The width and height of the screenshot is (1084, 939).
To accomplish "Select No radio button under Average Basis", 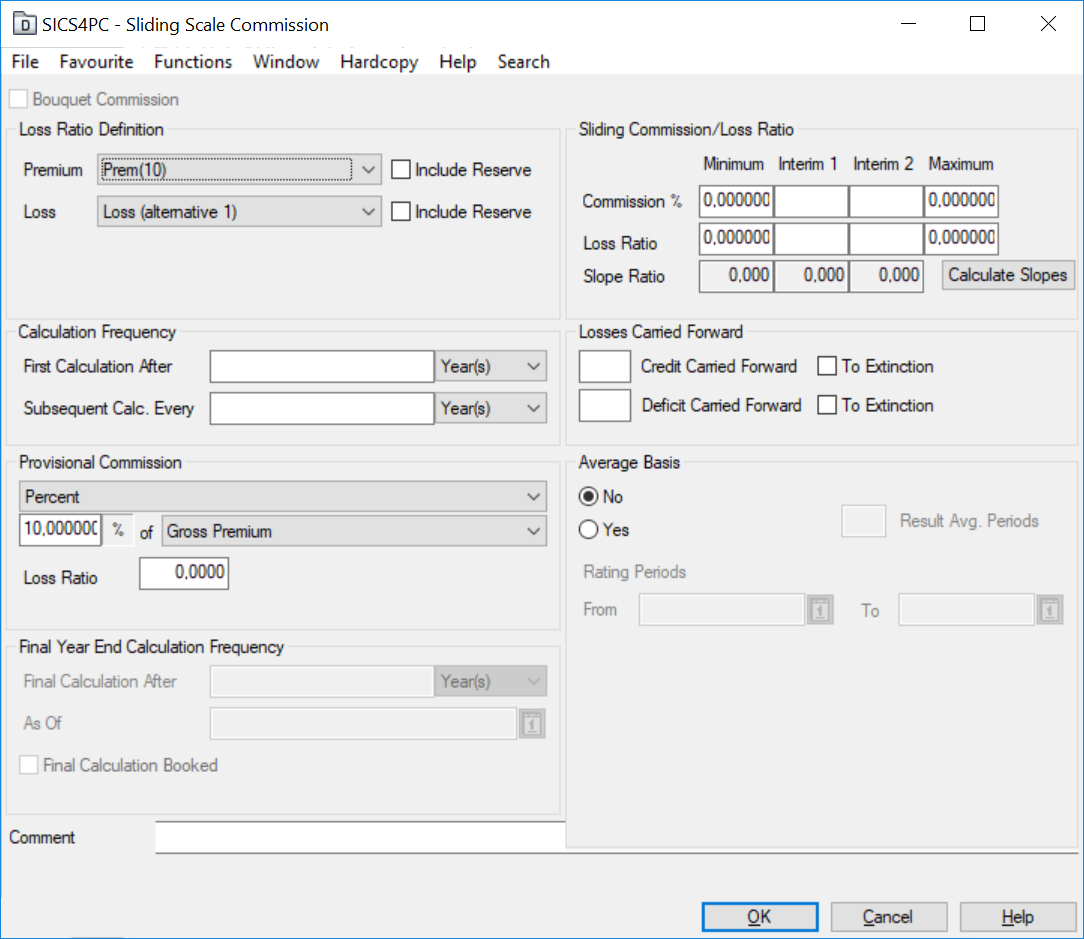I will point(589,497).
